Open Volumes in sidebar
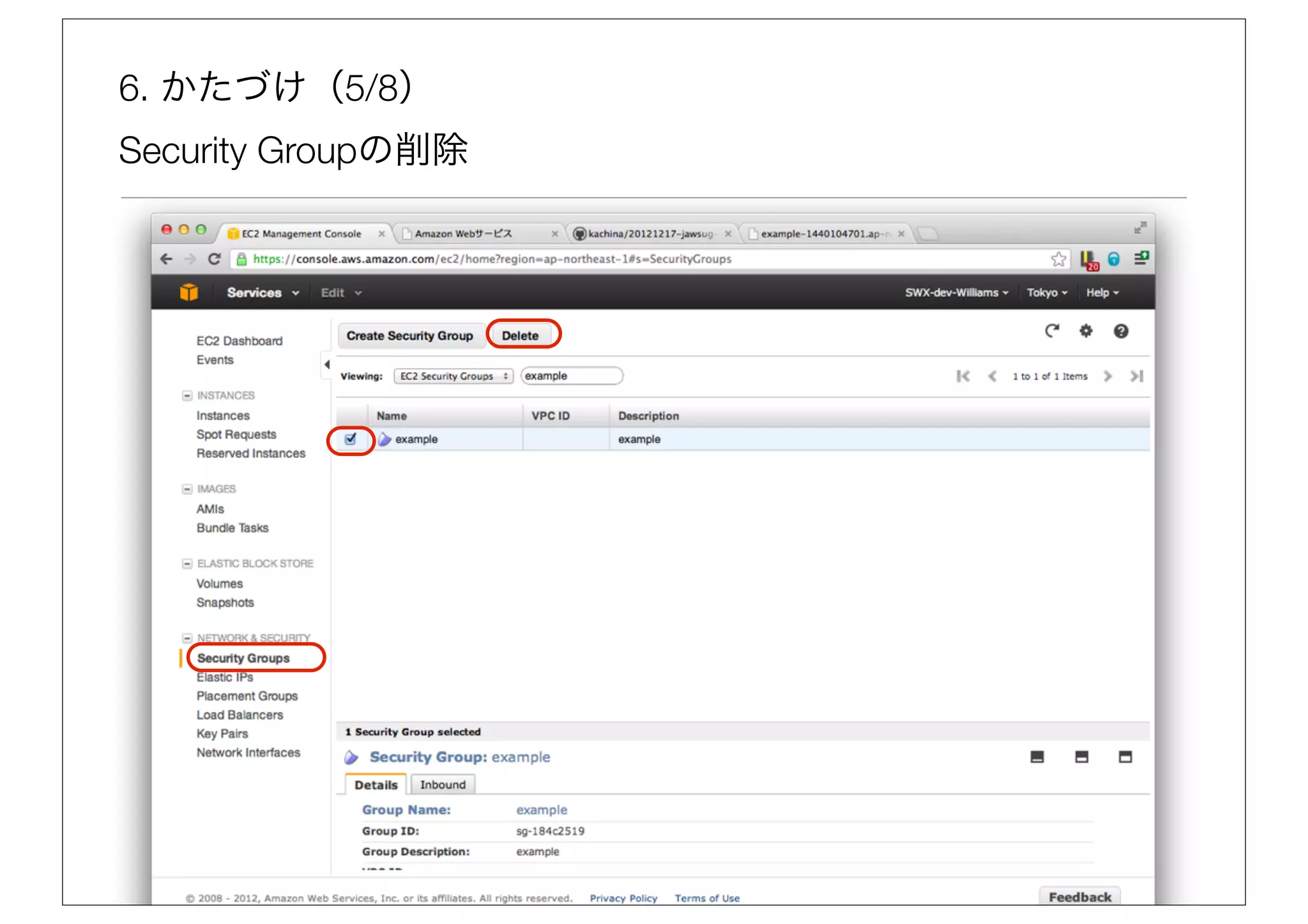The width and height of the screenshot is (1308, 924). [x=220, y=584]
